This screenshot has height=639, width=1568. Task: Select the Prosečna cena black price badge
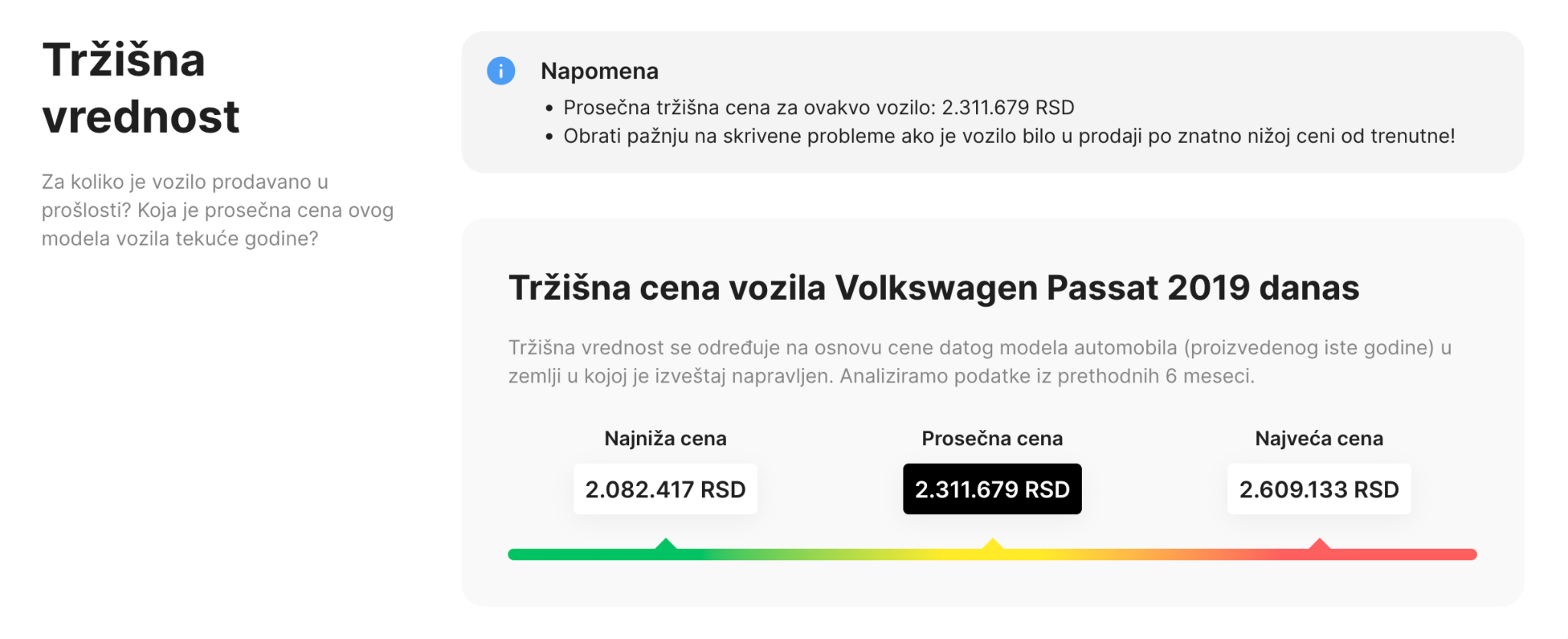pos(992,489)
